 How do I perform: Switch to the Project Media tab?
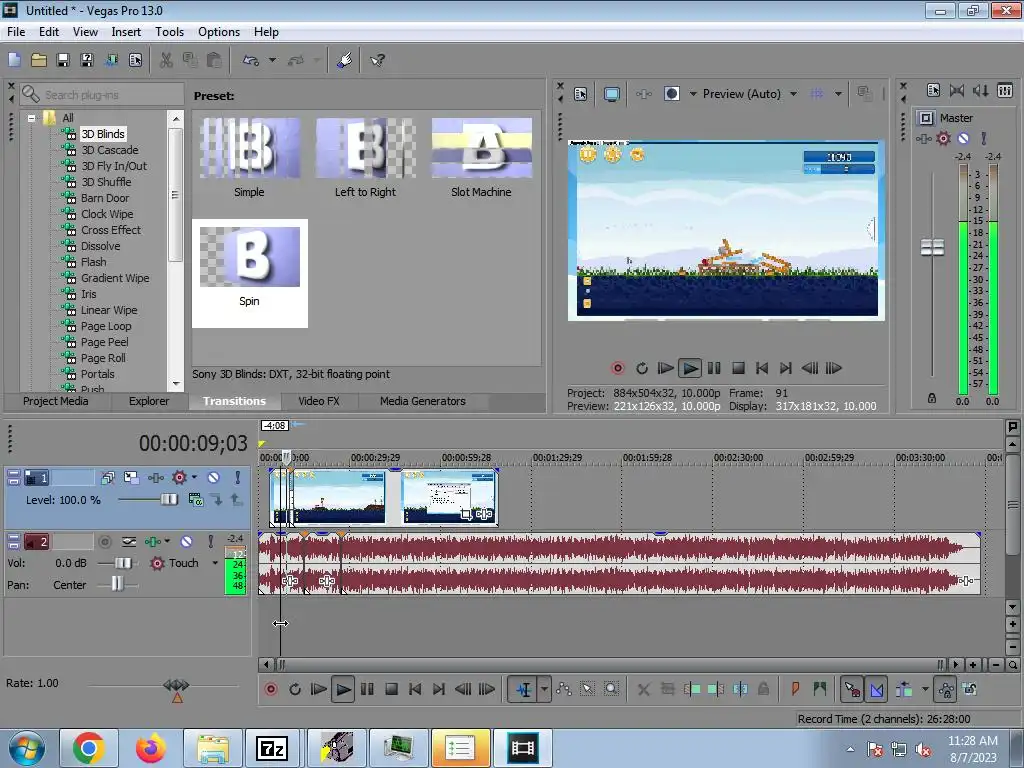tap(56, 401)
